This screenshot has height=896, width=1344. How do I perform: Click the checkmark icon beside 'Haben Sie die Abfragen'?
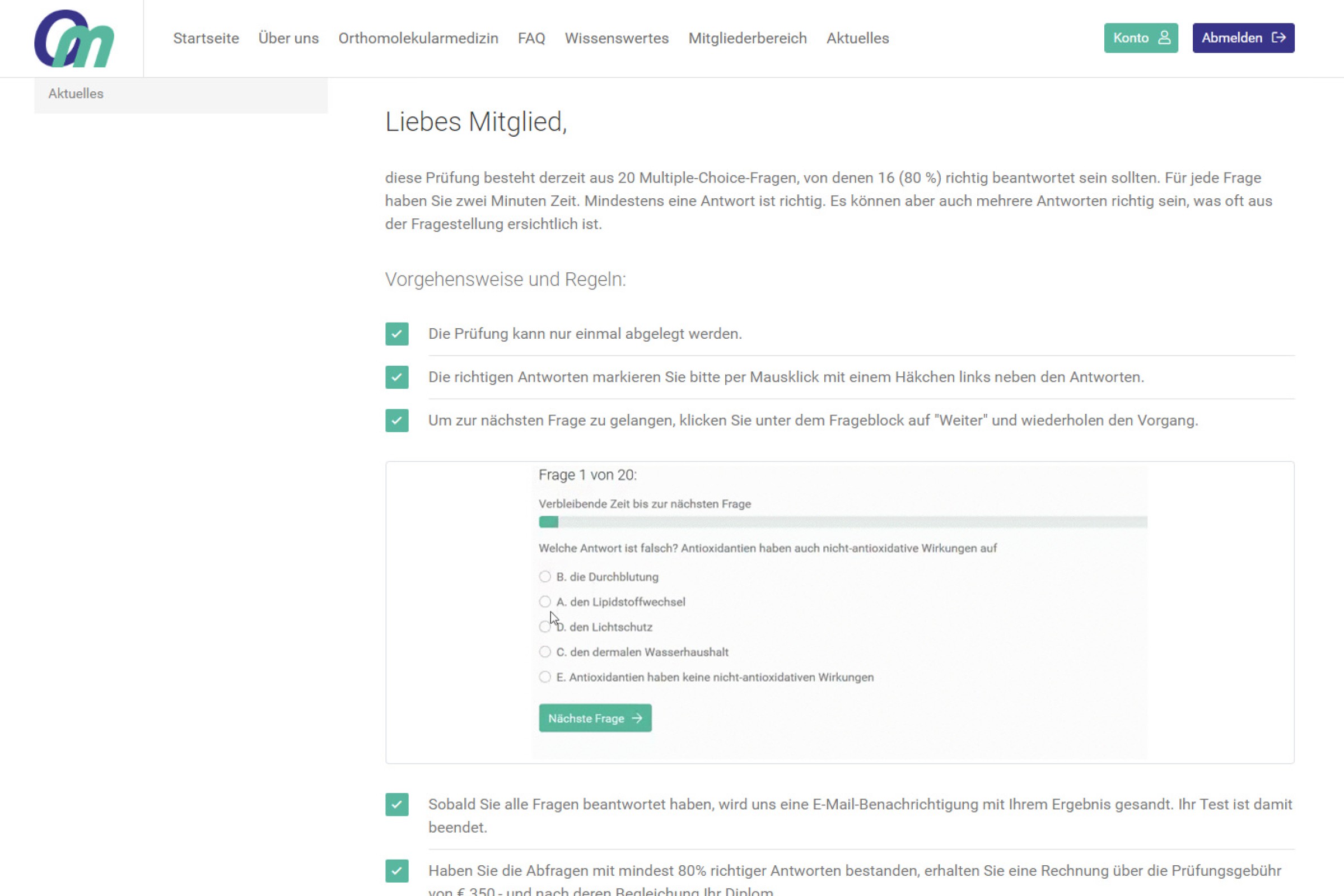pos(396,871)
